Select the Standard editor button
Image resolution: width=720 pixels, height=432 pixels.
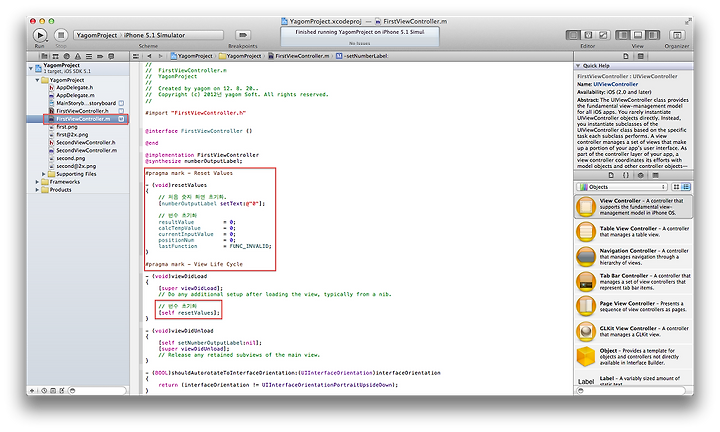[x=573, y=35]
